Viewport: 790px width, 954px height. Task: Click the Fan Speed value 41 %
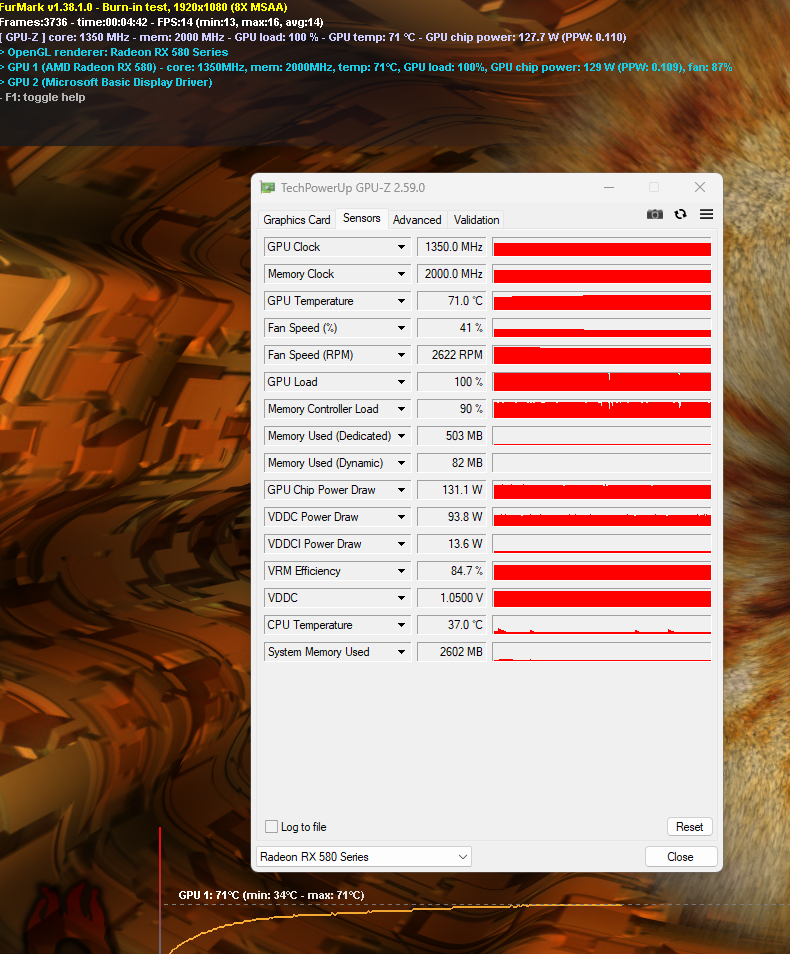(x=452, y=328)
